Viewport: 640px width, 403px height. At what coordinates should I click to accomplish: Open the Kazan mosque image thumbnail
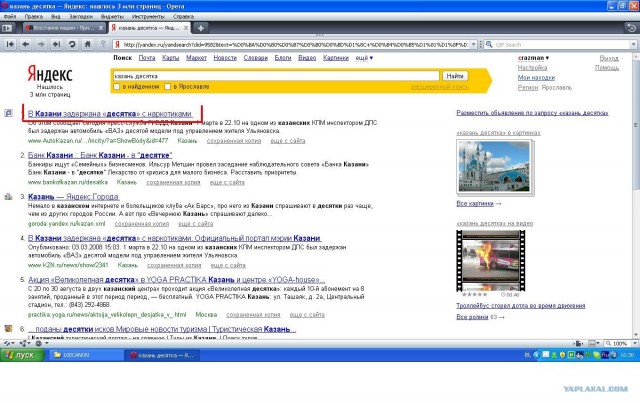coord(494,167)
